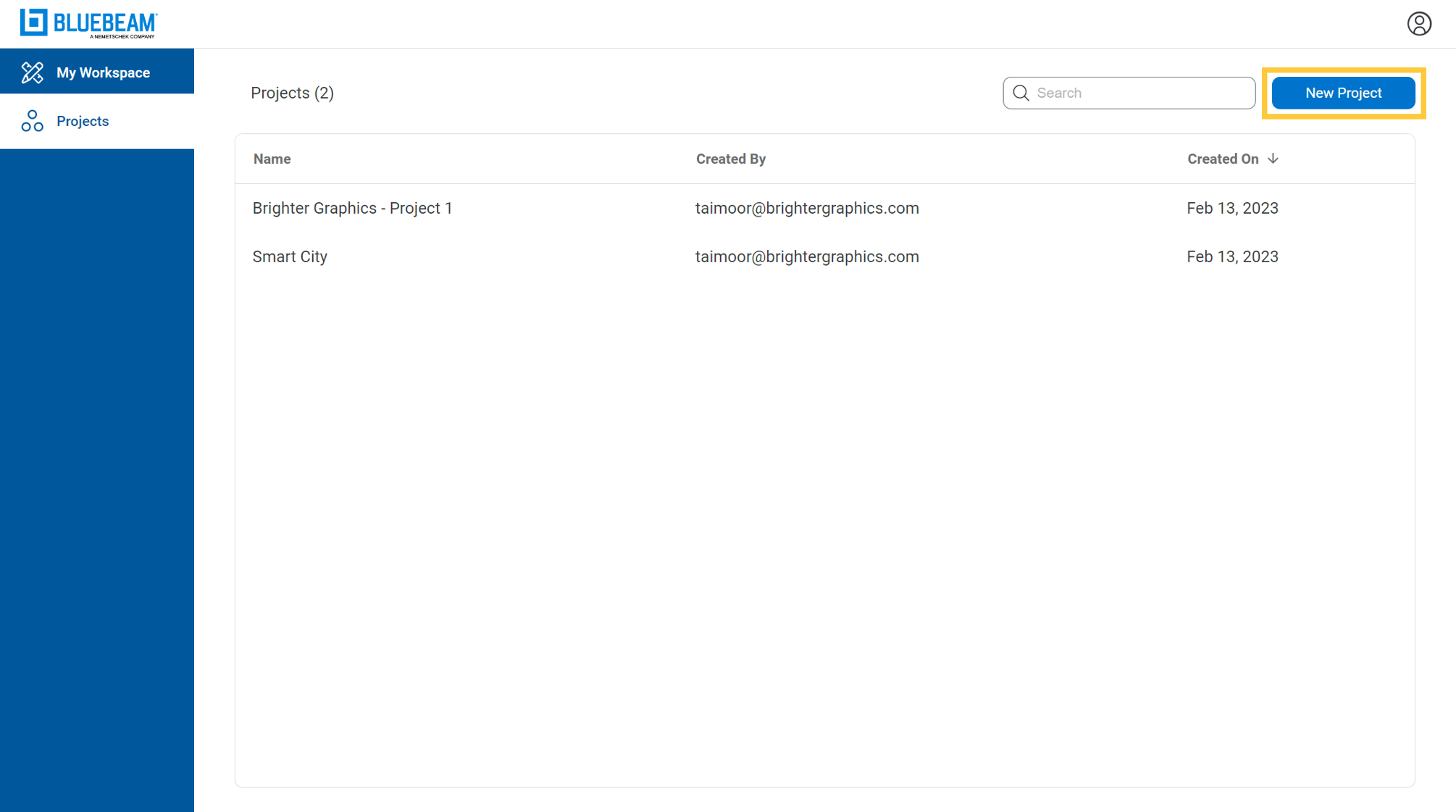Click the Projects circles icon in sidebar

tap(33, 121)
